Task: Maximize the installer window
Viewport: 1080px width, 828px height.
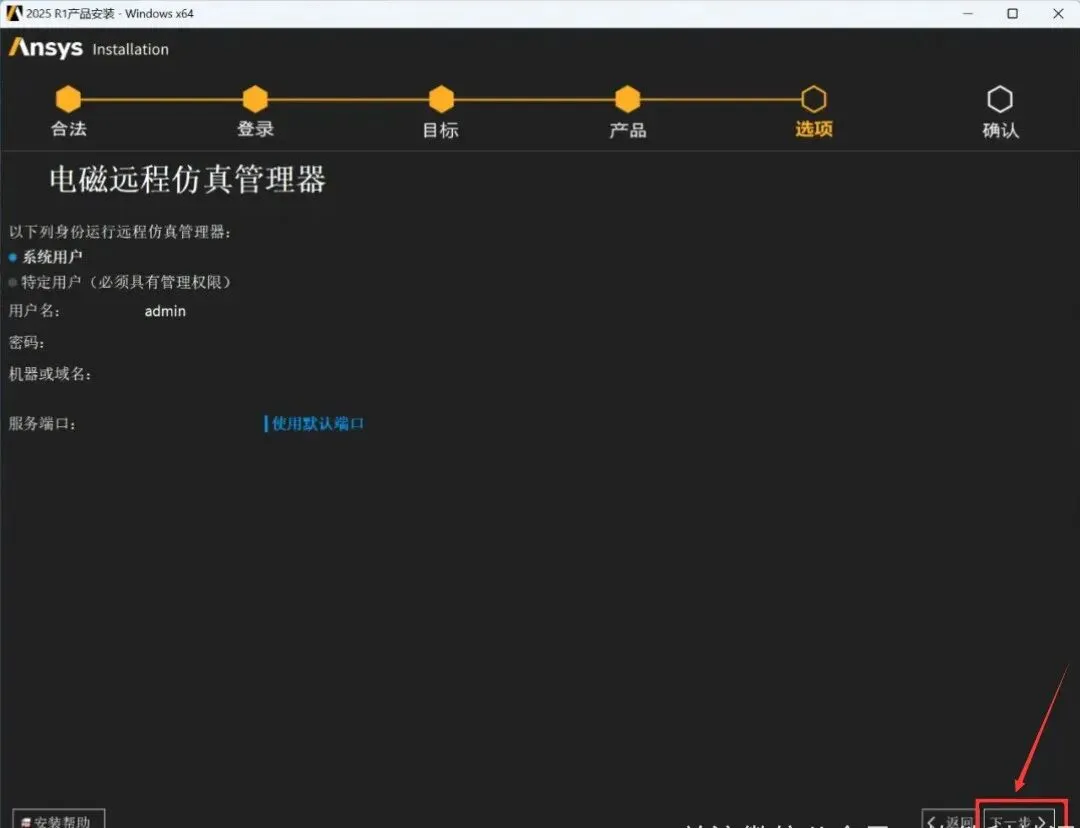Action: pyautogui.click(x=1012, y=13)
